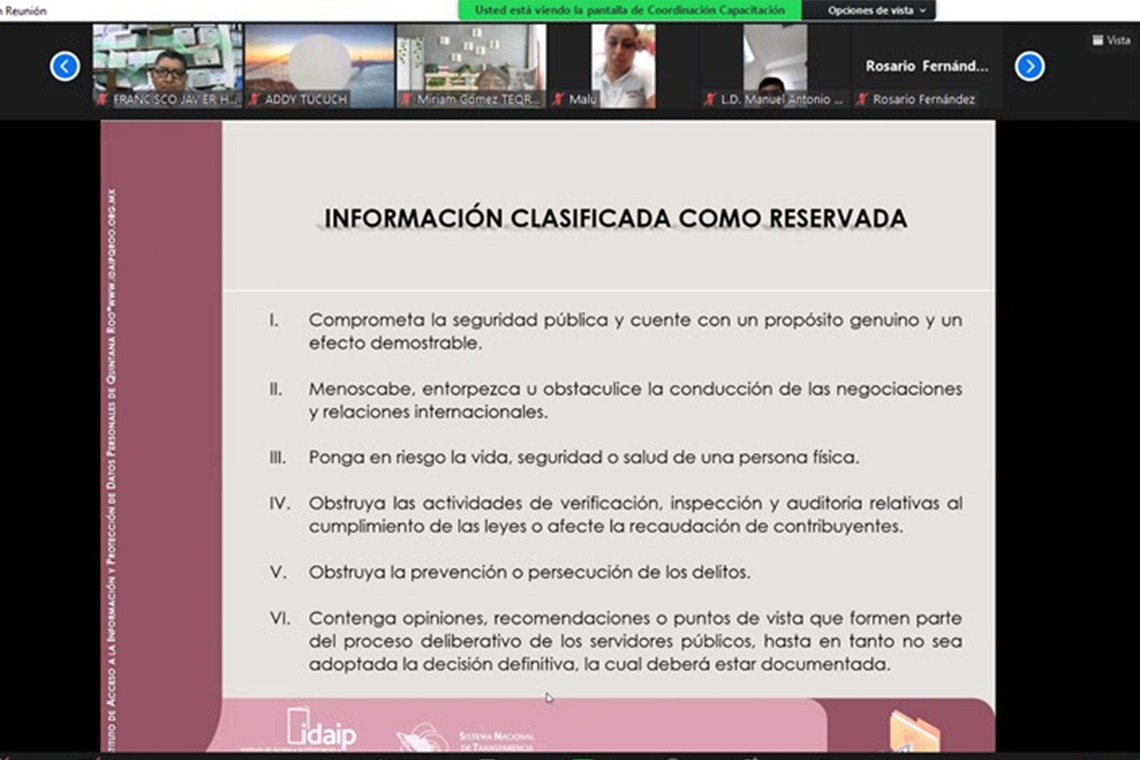Open the Vista layout menu

pos(1110,40)
